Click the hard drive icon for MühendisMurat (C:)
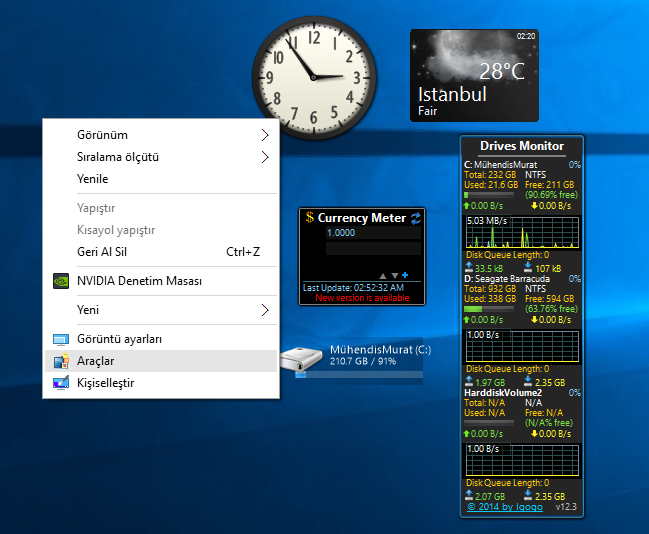 [301, 358]
